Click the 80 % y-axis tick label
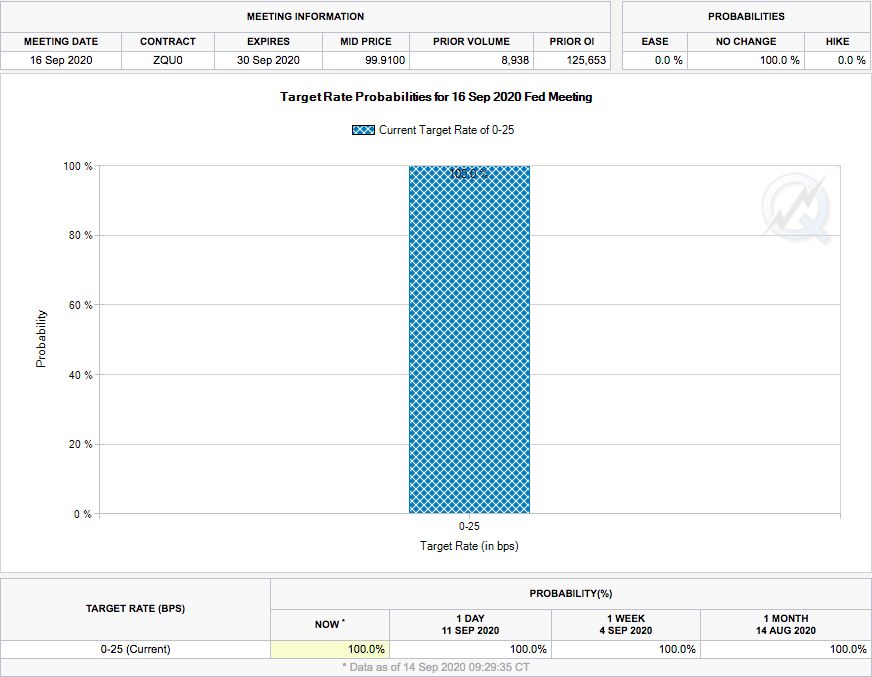Viewport: 872px width, 677px height. pos(81,236)
